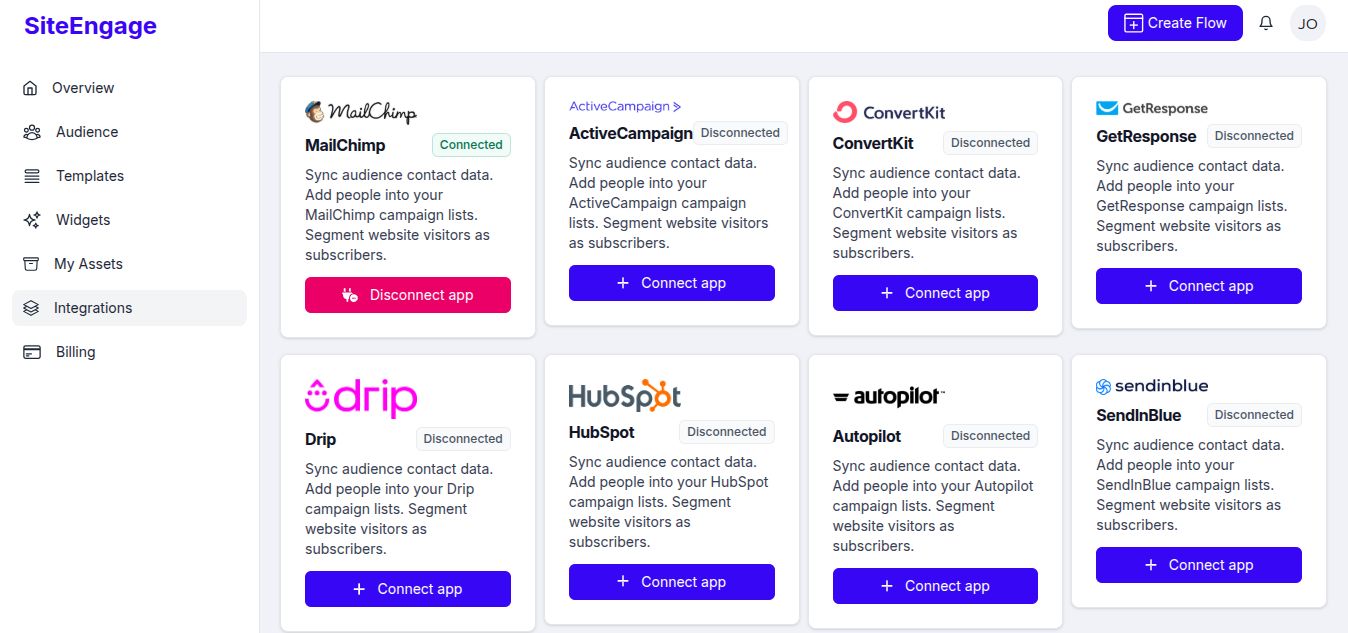Click the Drip logo
Screen dimensions: 1348x633
point(361,397)
